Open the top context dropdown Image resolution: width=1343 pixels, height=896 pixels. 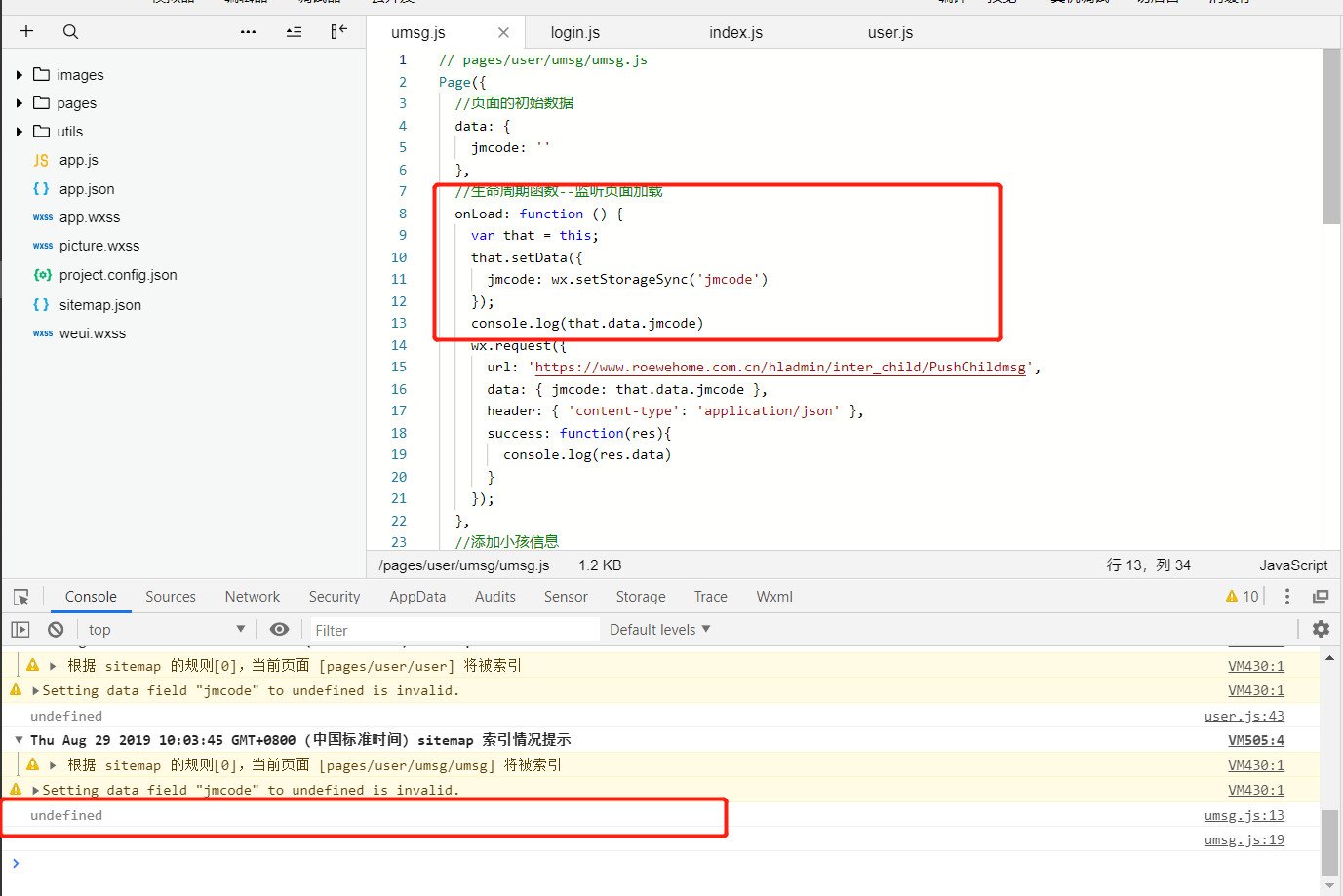pyautogui.click(x=167, y=630)
